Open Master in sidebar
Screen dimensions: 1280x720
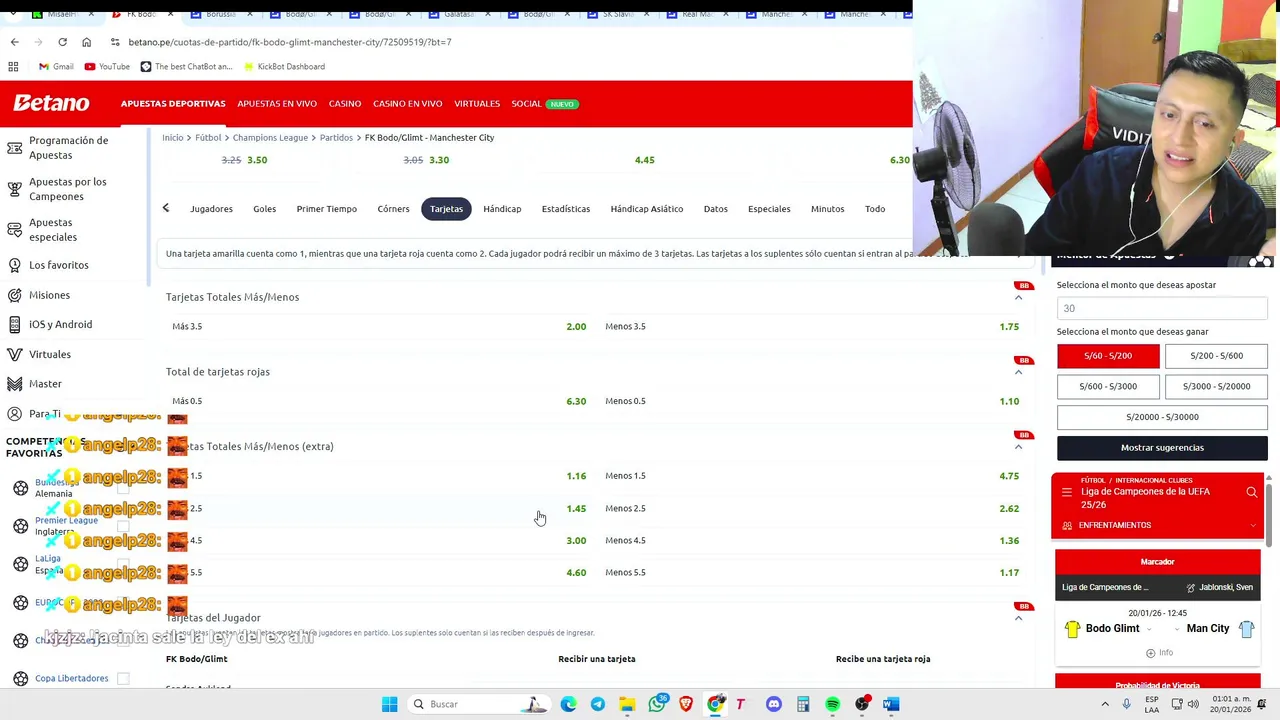coord(45,384)
